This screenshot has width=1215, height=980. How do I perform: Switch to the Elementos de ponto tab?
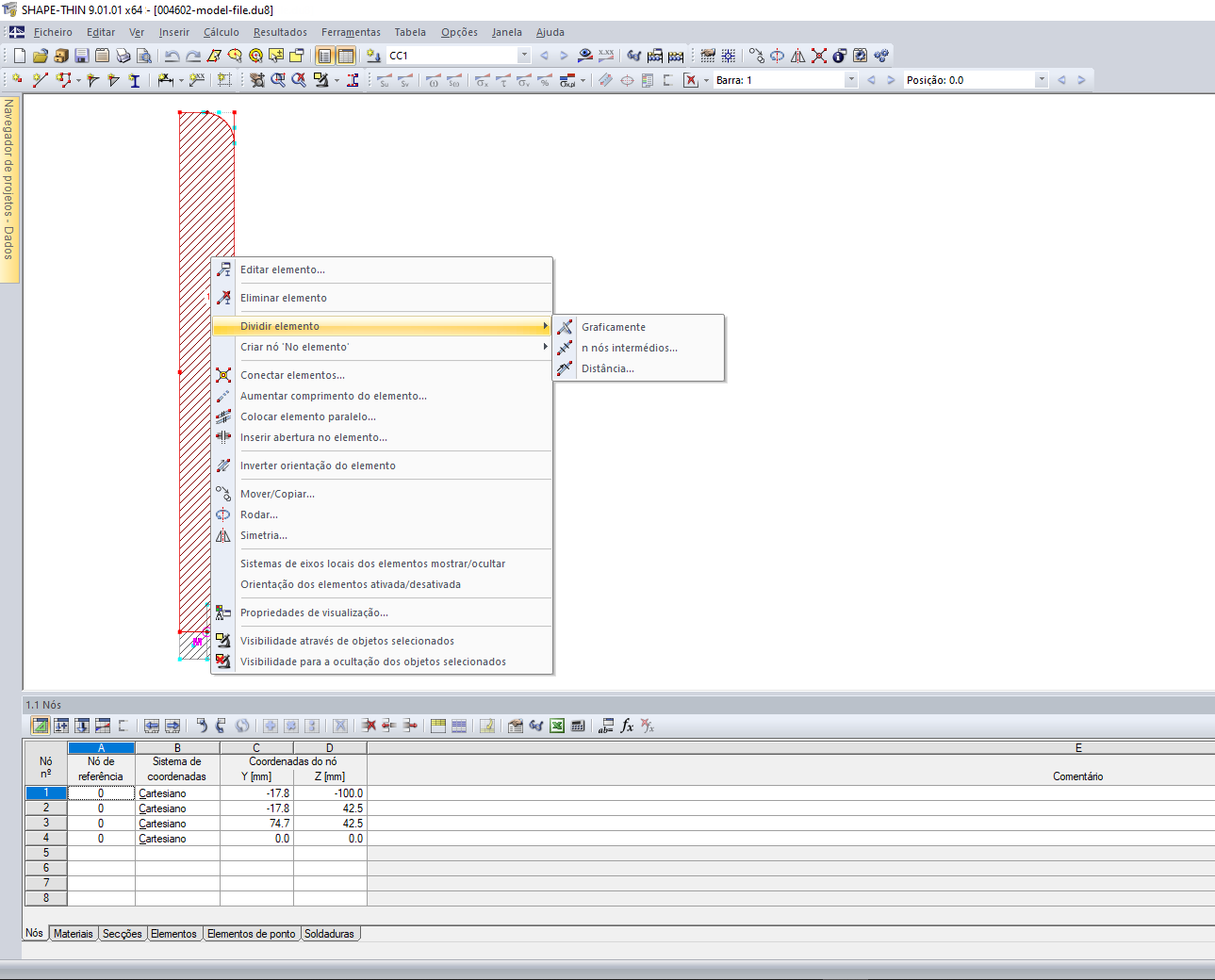(x=251, y=934)
